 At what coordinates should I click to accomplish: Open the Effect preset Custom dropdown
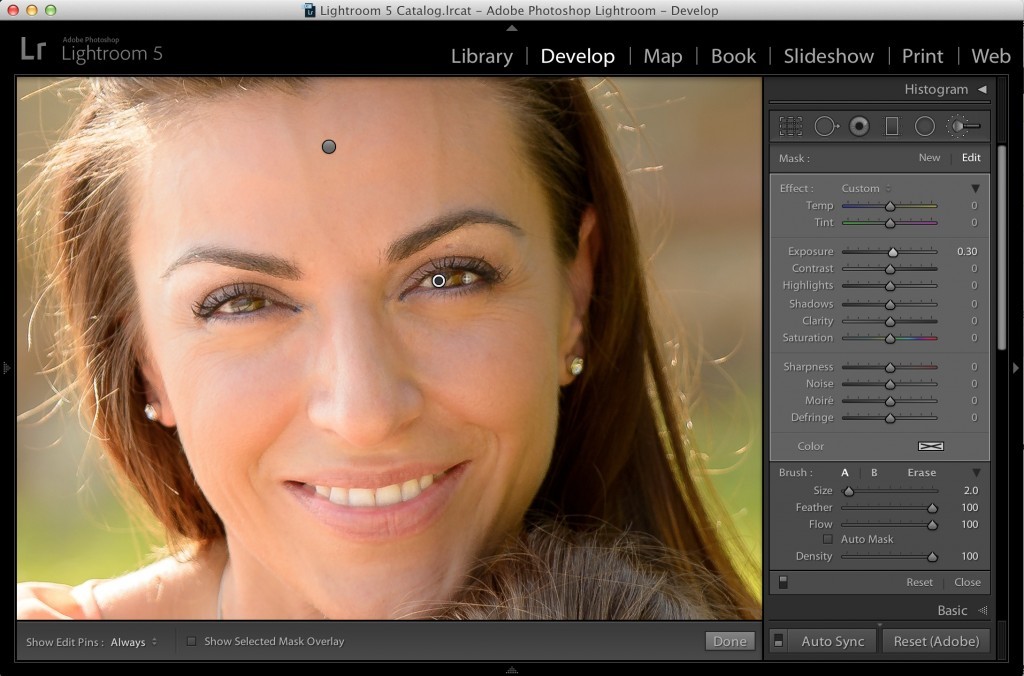click(x=866, y=188)
